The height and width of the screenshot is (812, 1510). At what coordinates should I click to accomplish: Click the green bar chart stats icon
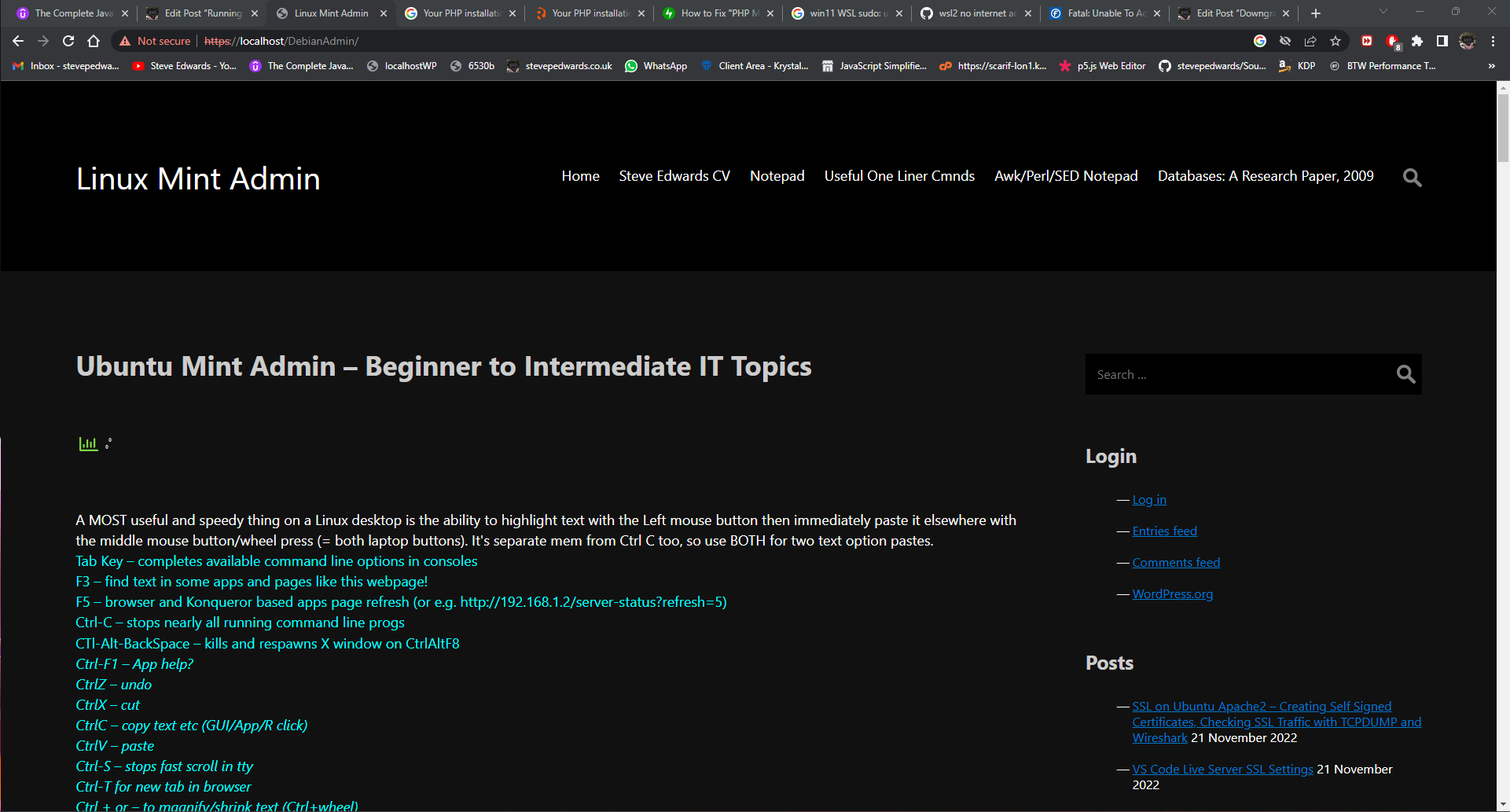88,444
